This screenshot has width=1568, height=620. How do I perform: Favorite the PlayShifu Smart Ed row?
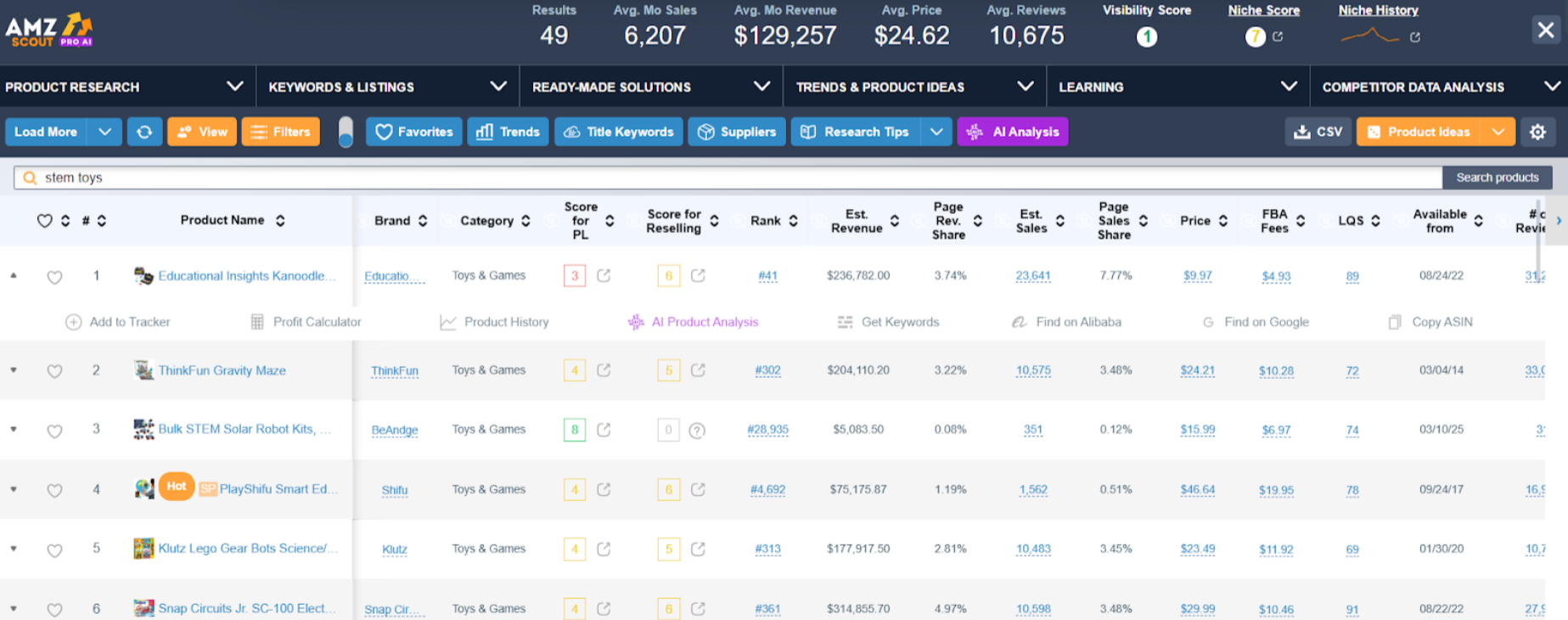coord(54,490)
